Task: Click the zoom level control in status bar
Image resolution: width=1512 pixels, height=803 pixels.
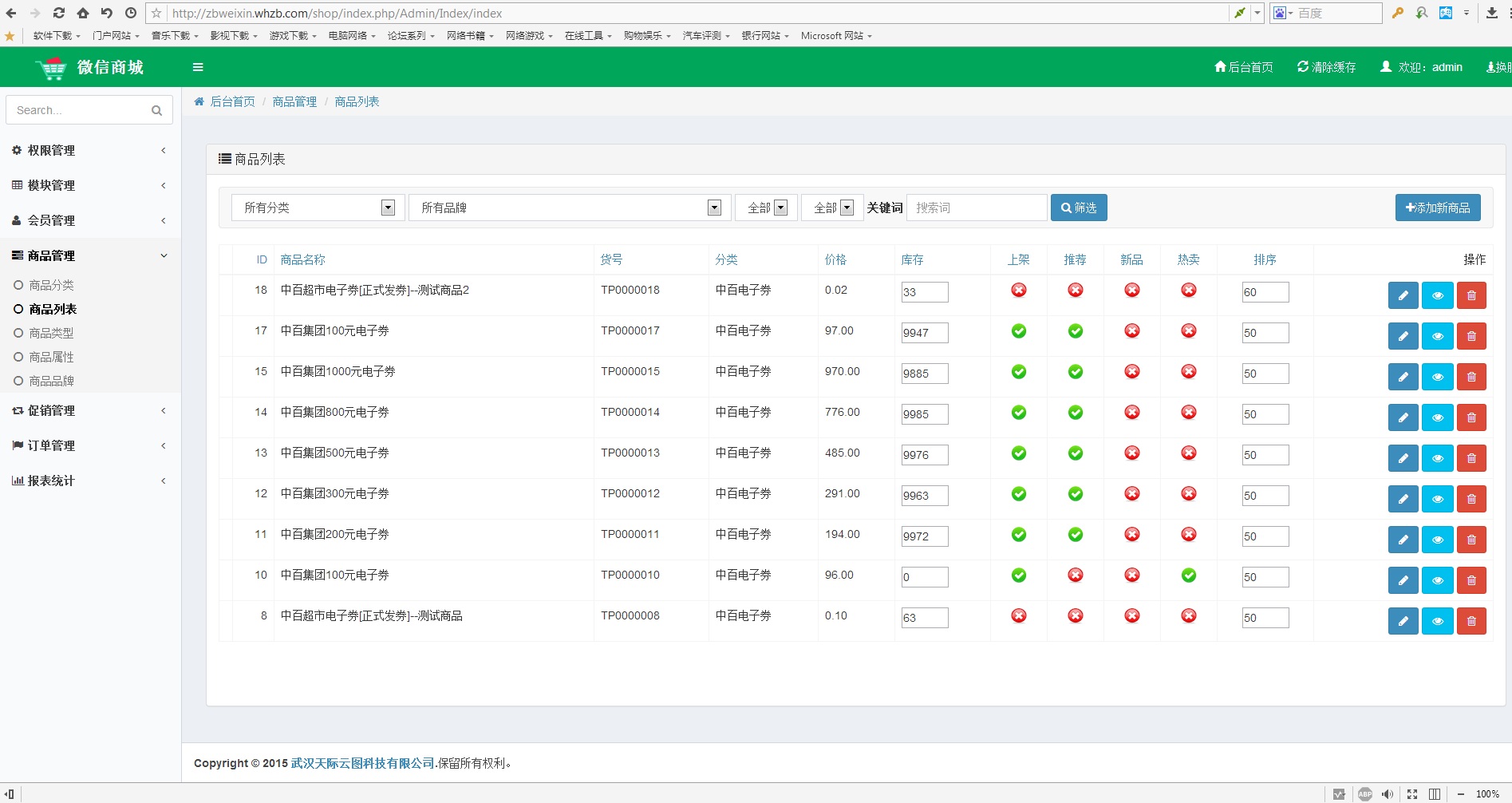Action: pyautogui.click(x=1486, y=794)
